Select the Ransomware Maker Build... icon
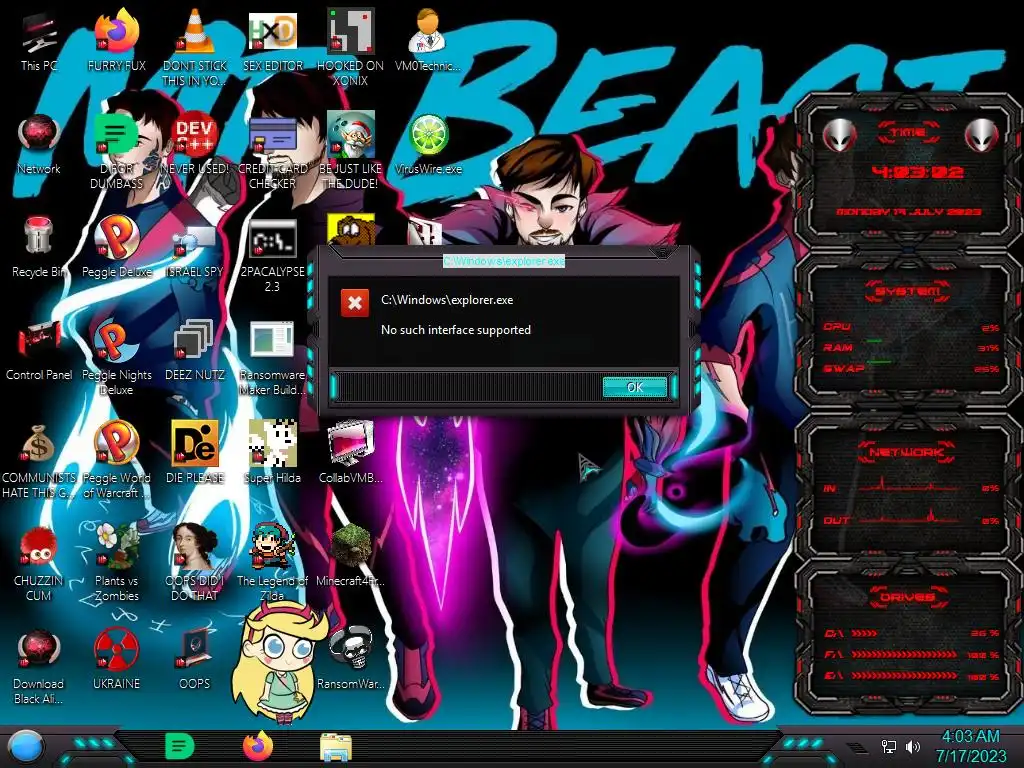This screenshot has width=1024, height=768. pyautogui.click(x=272, y=358)
